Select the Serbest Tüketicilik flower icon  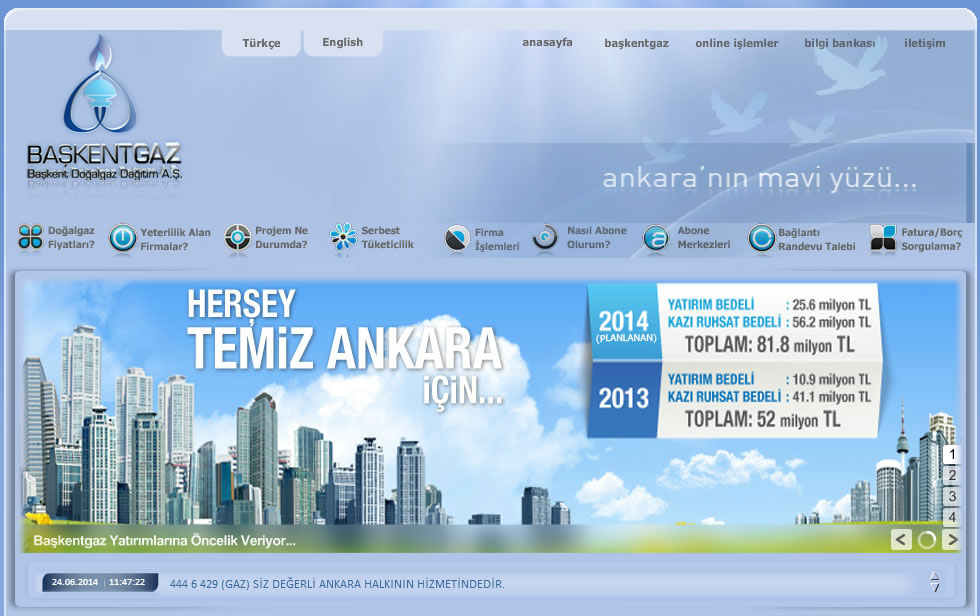(x=343, y=237)
